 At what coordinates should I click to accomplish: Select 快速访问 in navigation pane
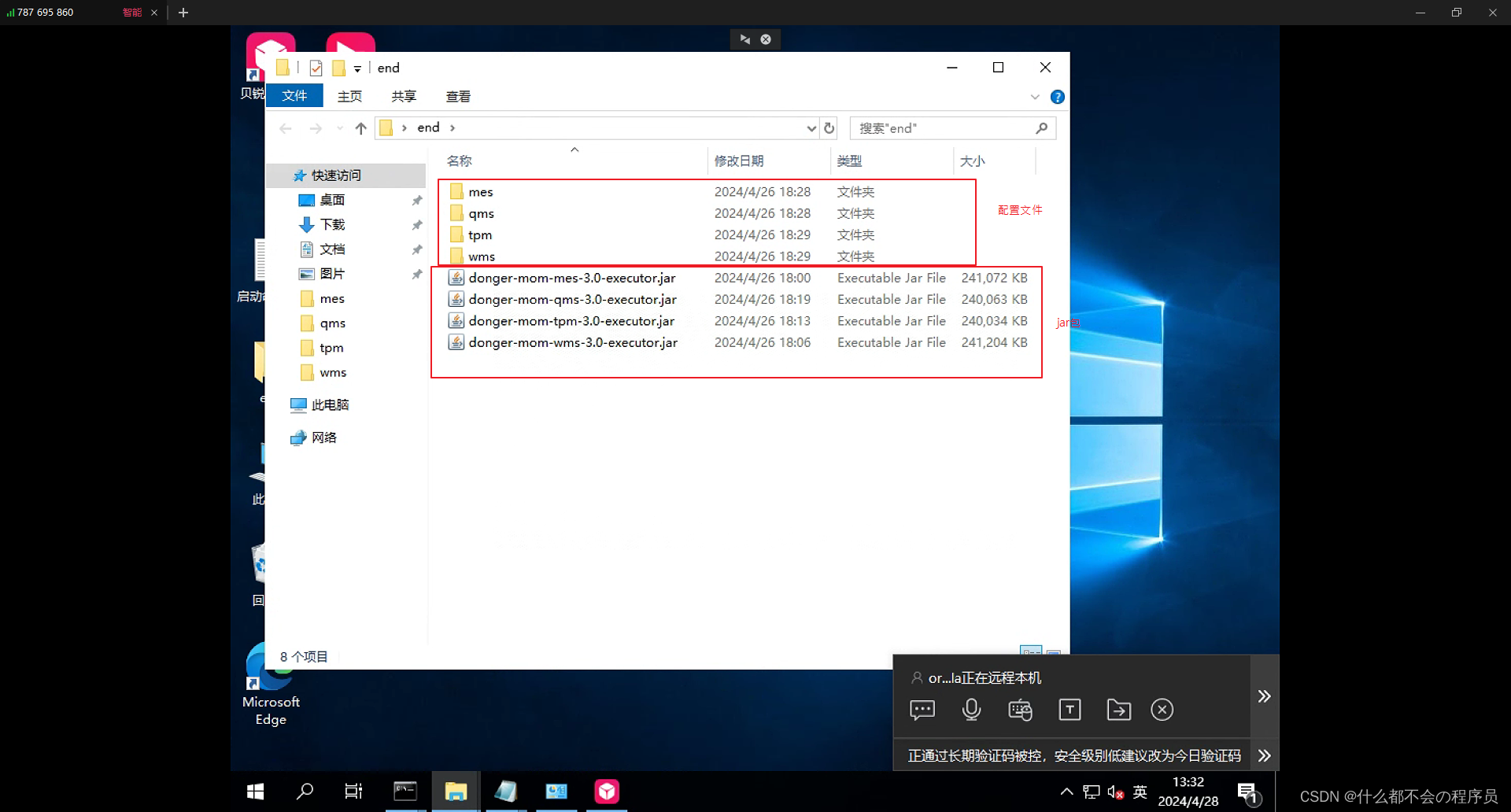(x=336, y=175)
